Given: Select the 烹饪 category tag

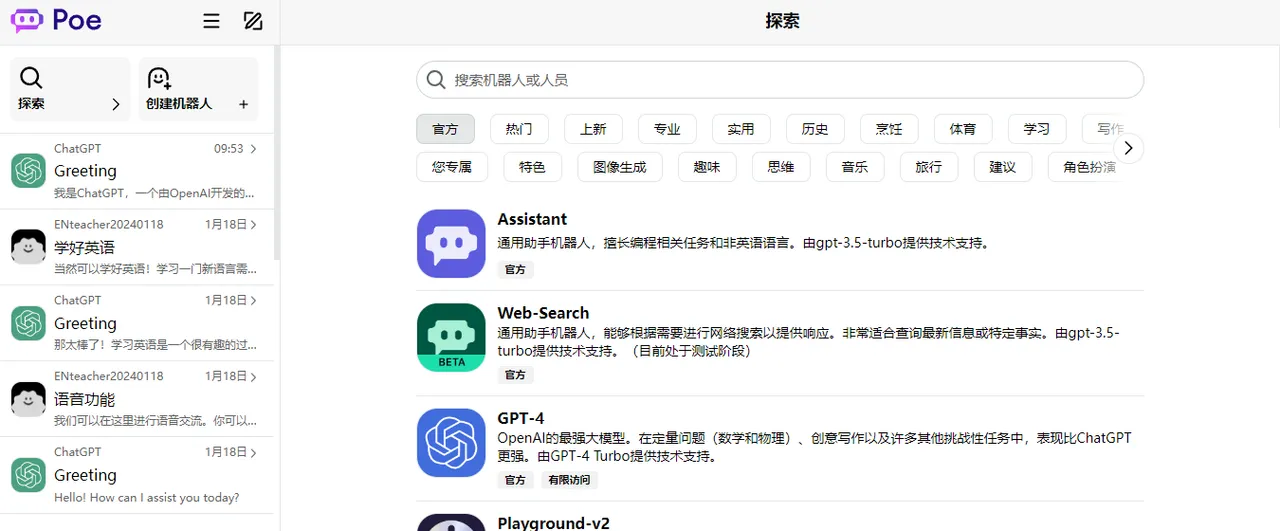Looking at the screenshot, I should coord(889,129).
